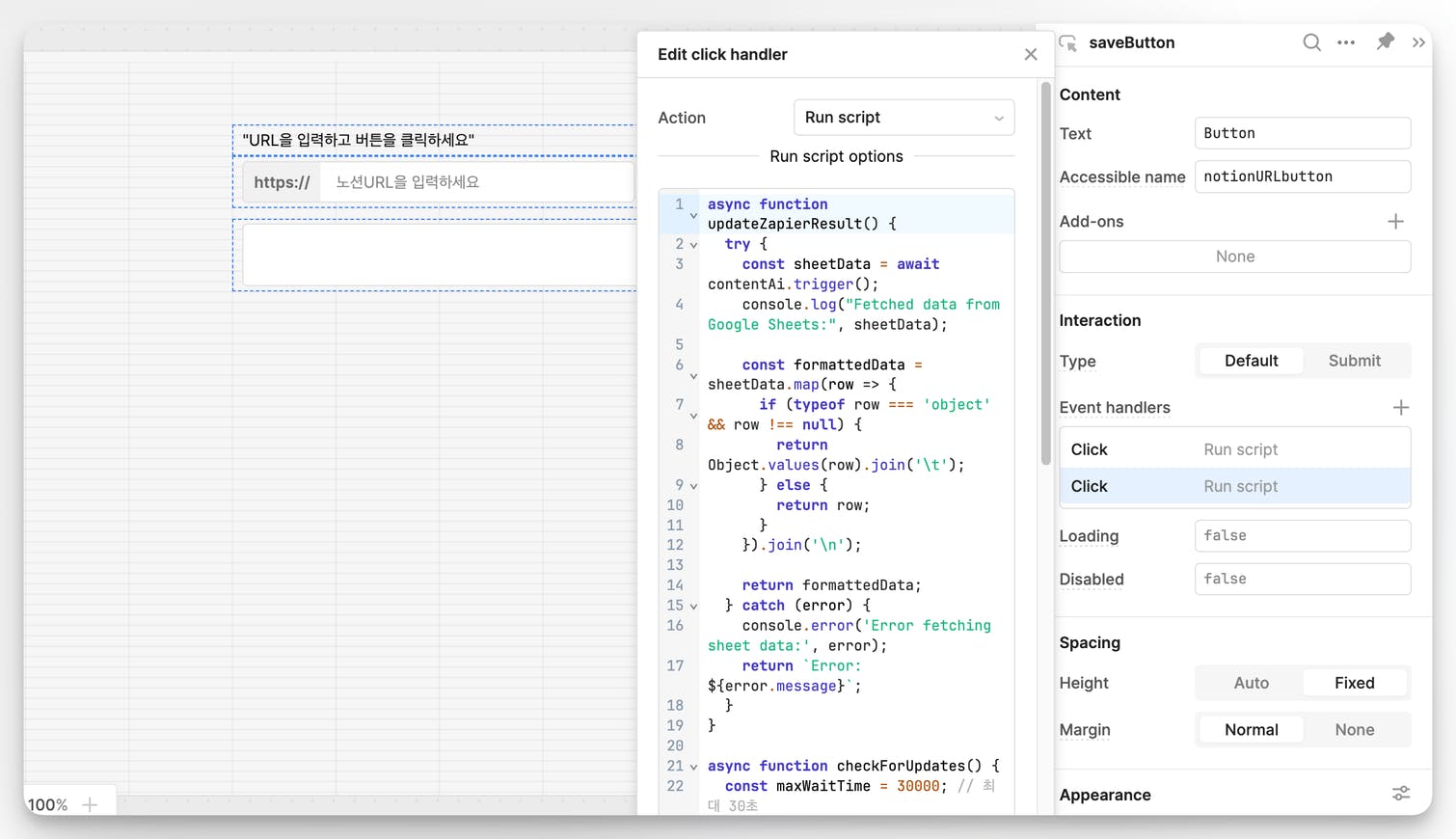Open Appearance settings sliders icon
Image resolution: width=1456 pixels, height=839 pixels.
(x=1401, y=794)
